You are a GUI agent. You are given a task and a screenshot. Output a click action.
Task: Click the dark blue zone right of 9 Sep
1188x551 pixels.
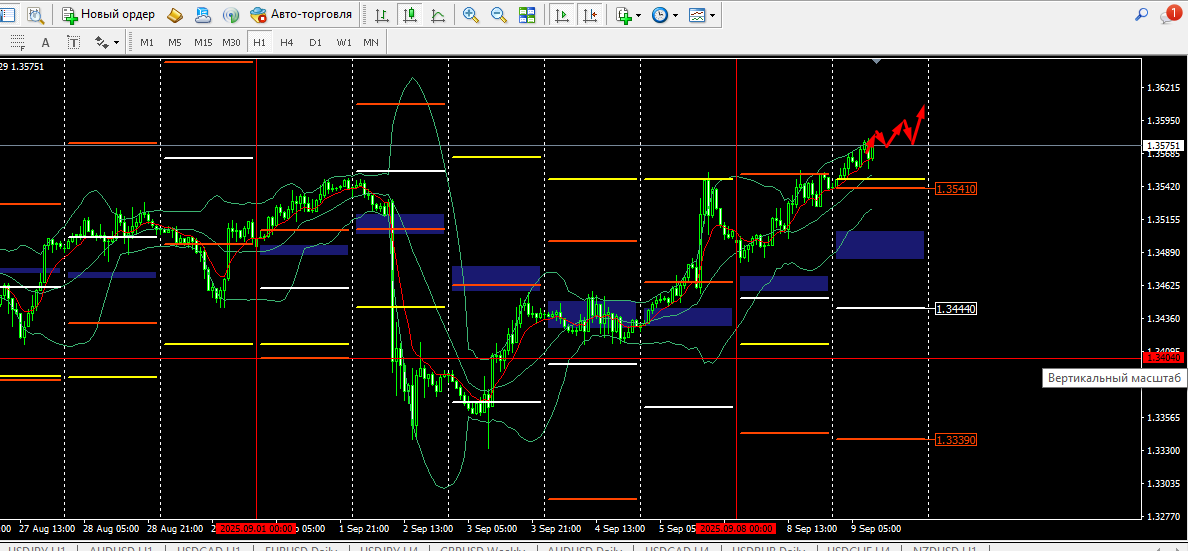pos(880,245)
